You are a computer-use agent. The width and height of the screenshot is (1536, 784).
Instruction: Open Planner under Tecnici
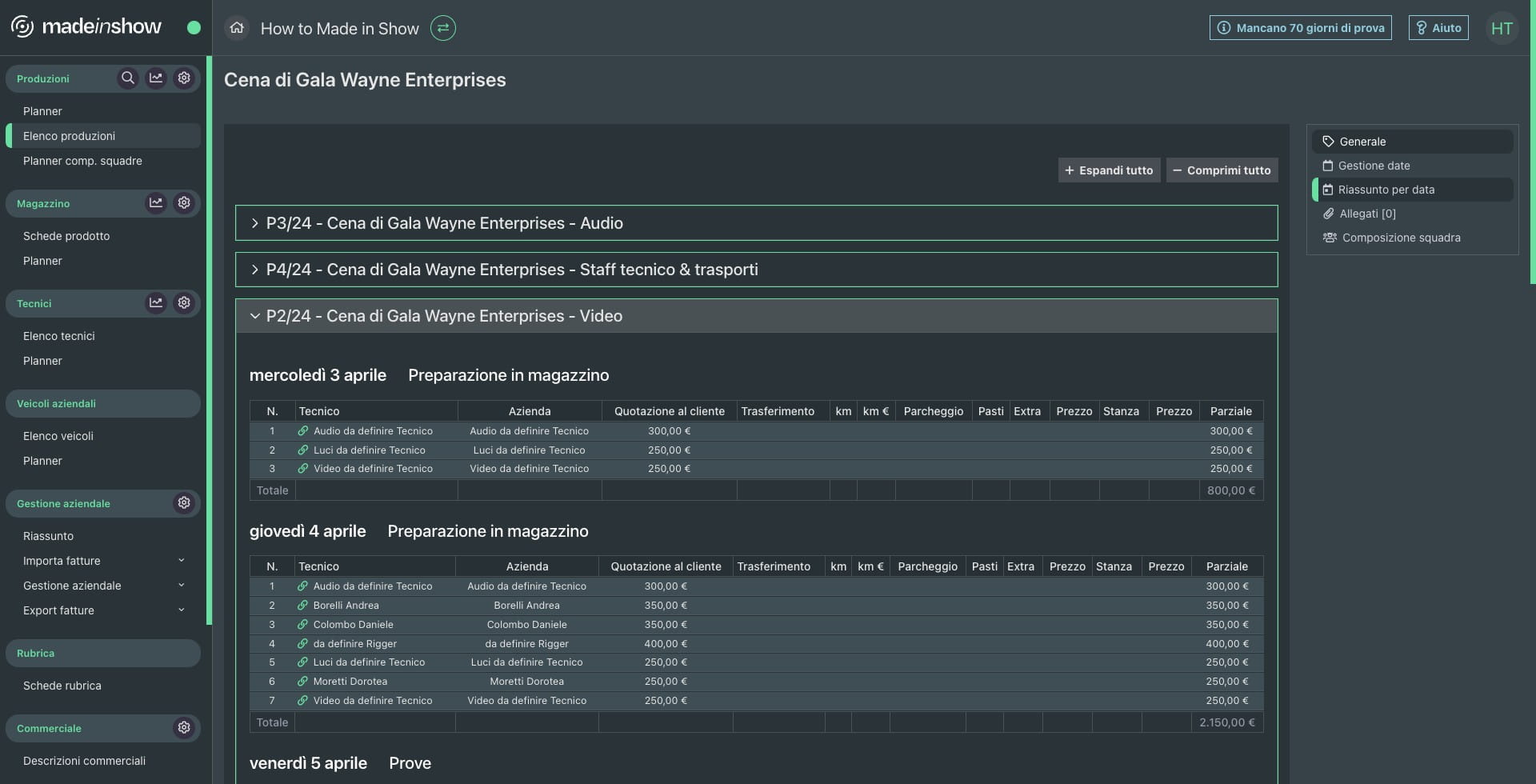42,361
